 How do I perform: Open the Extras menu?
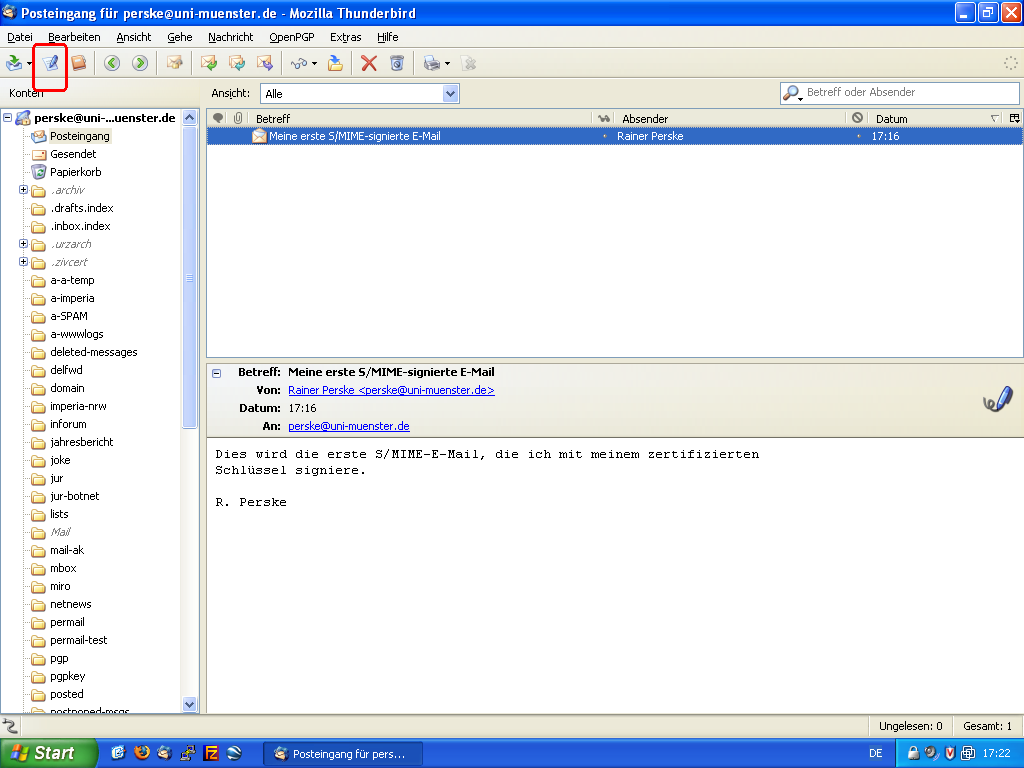pyautogui.click(x=345, y=37)
